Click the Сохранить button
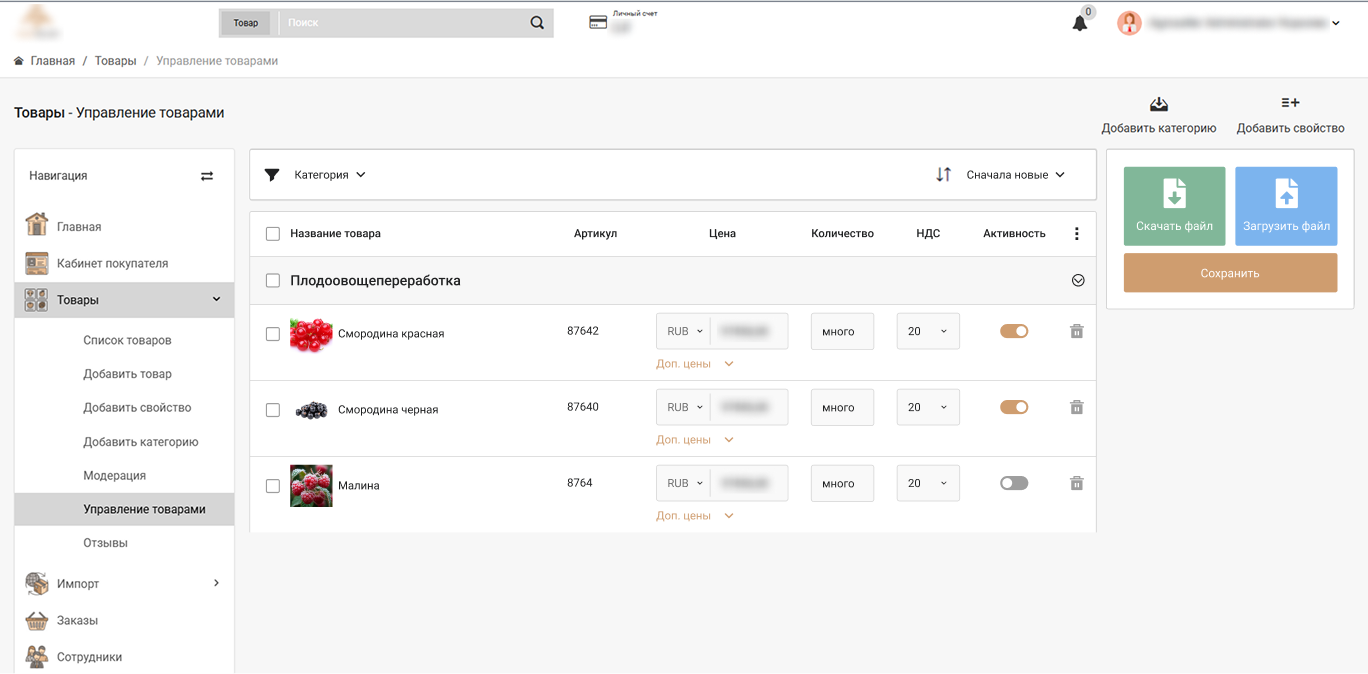Viewport: 1368px width, 674px height. tap(1229, 273)
